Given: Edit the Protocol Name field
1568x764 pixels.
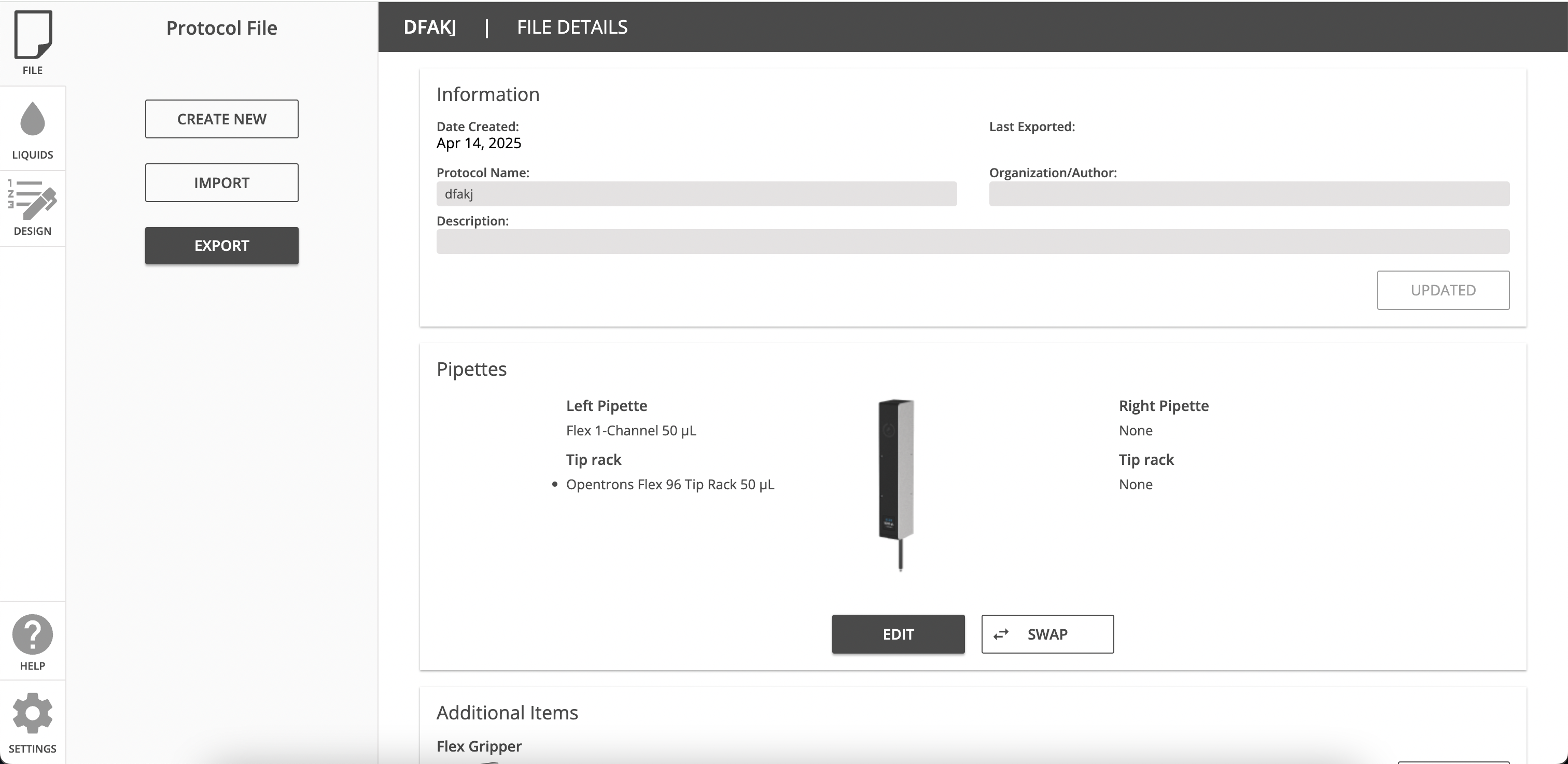Looking at the screenshot, I should (696, 194).
